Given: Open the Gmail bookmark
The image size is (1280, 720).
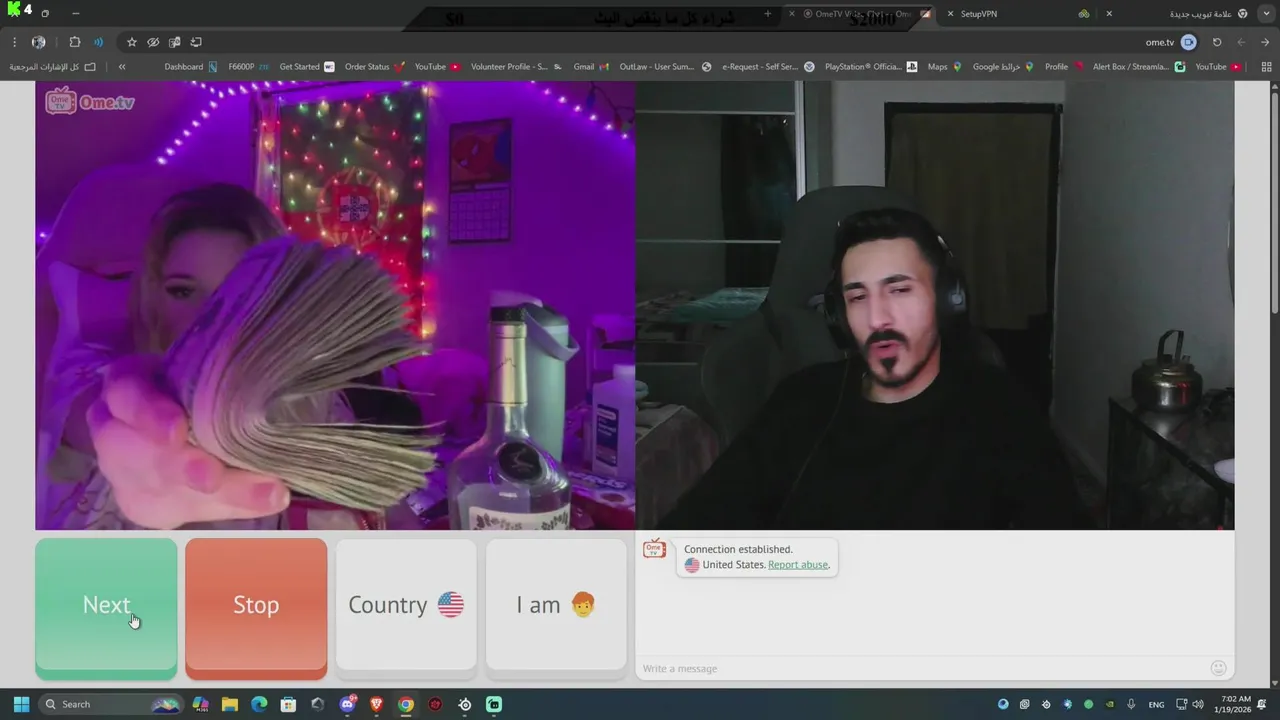Looking at the screenshot, I should pyautogui.click(x=591, y=67).
